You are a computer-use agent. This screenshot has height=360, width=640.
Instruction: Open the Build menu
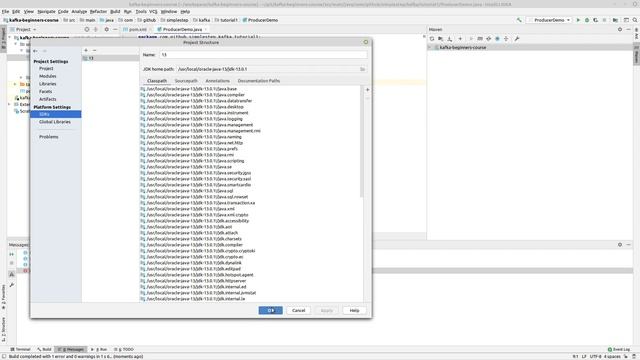click(115, 11)
